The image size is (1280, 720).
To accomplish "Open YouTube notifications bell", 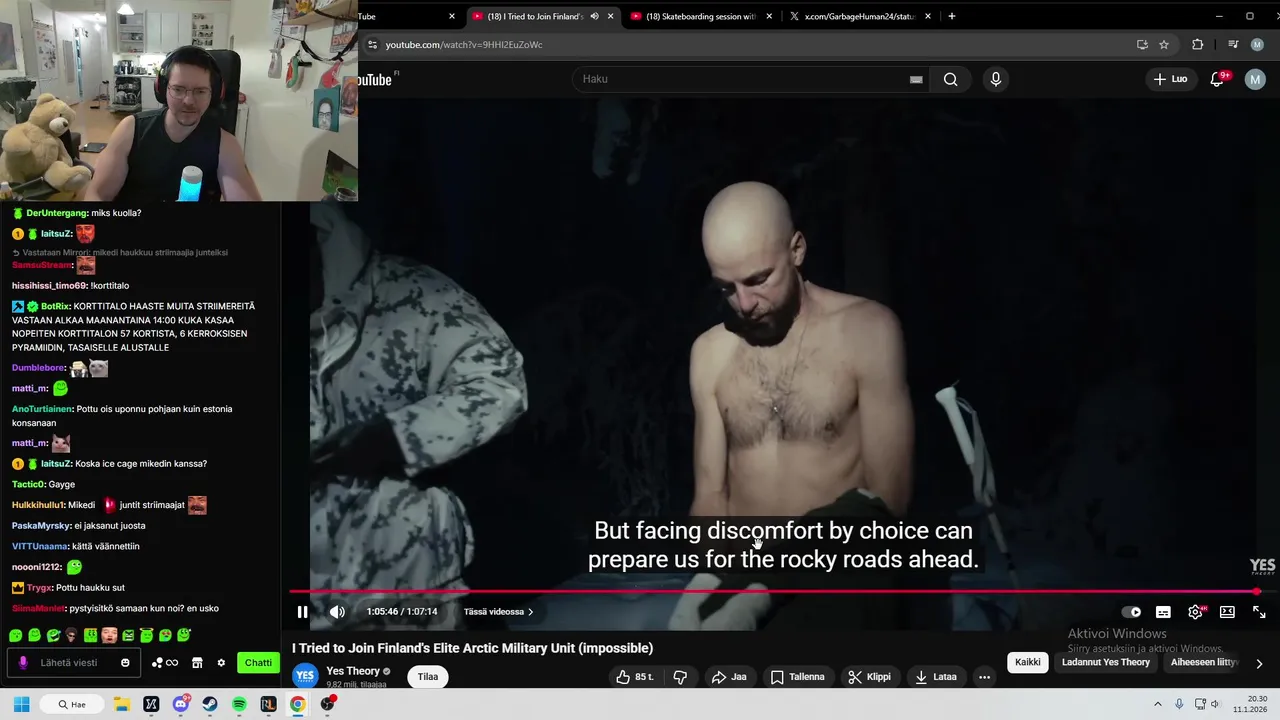I will [1218, 79].
